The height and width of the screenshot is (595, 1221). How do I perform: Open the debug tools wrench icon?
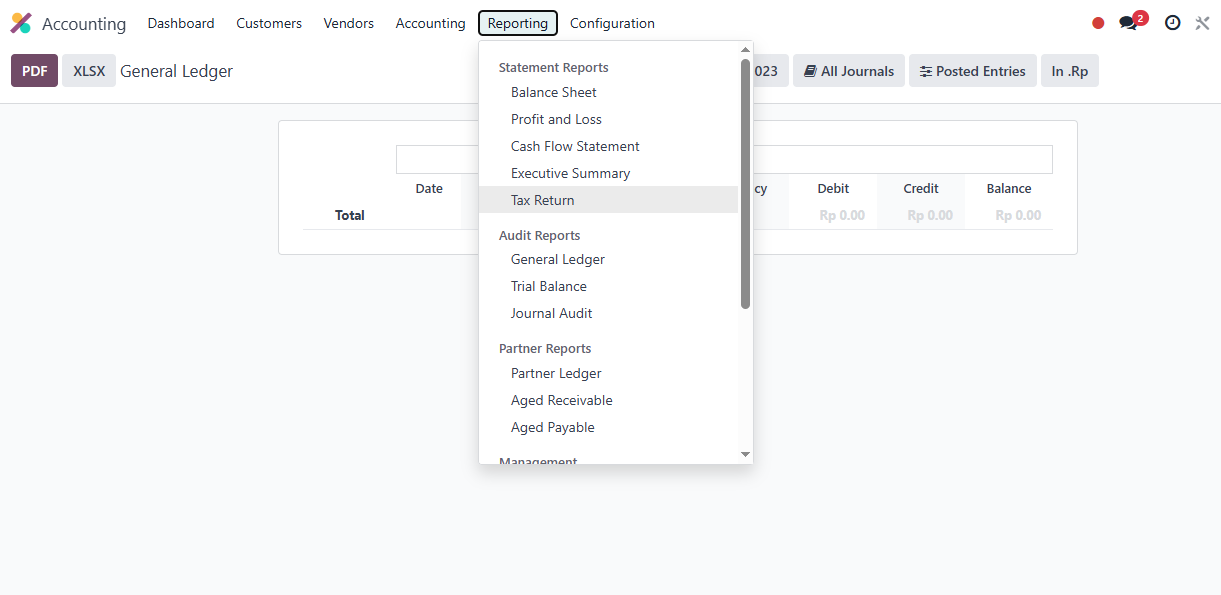(1202, 23)
